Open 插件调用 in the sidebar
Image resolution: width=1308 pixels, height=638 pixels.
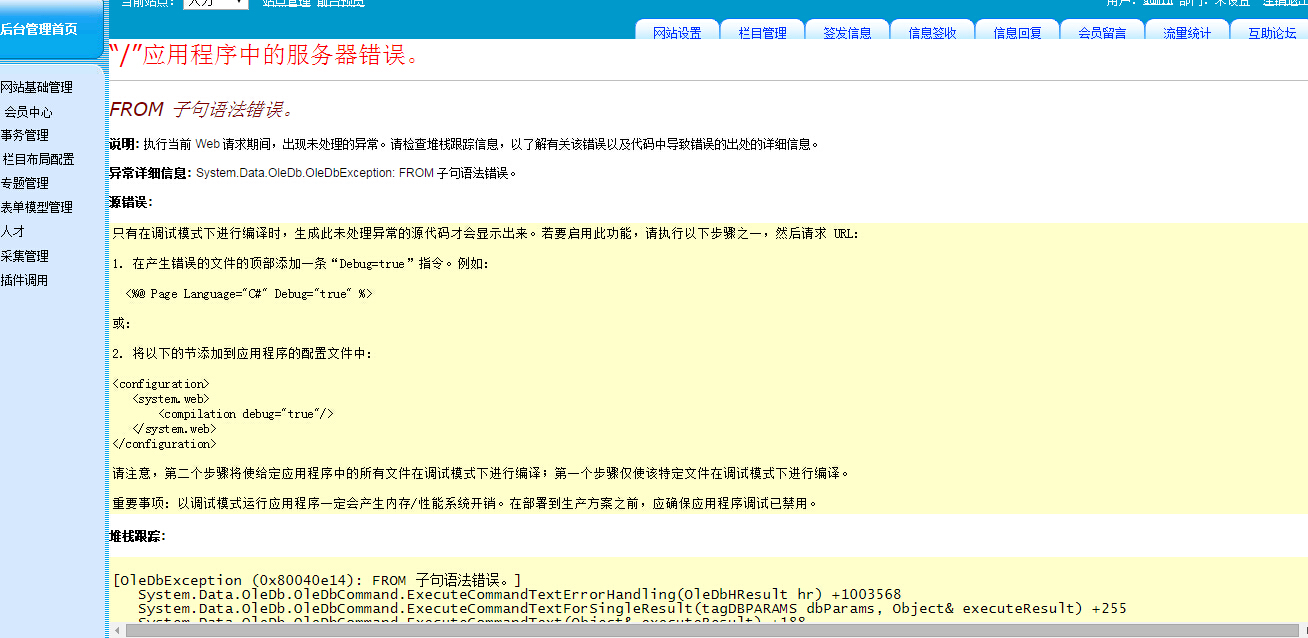tap(25, 280)
